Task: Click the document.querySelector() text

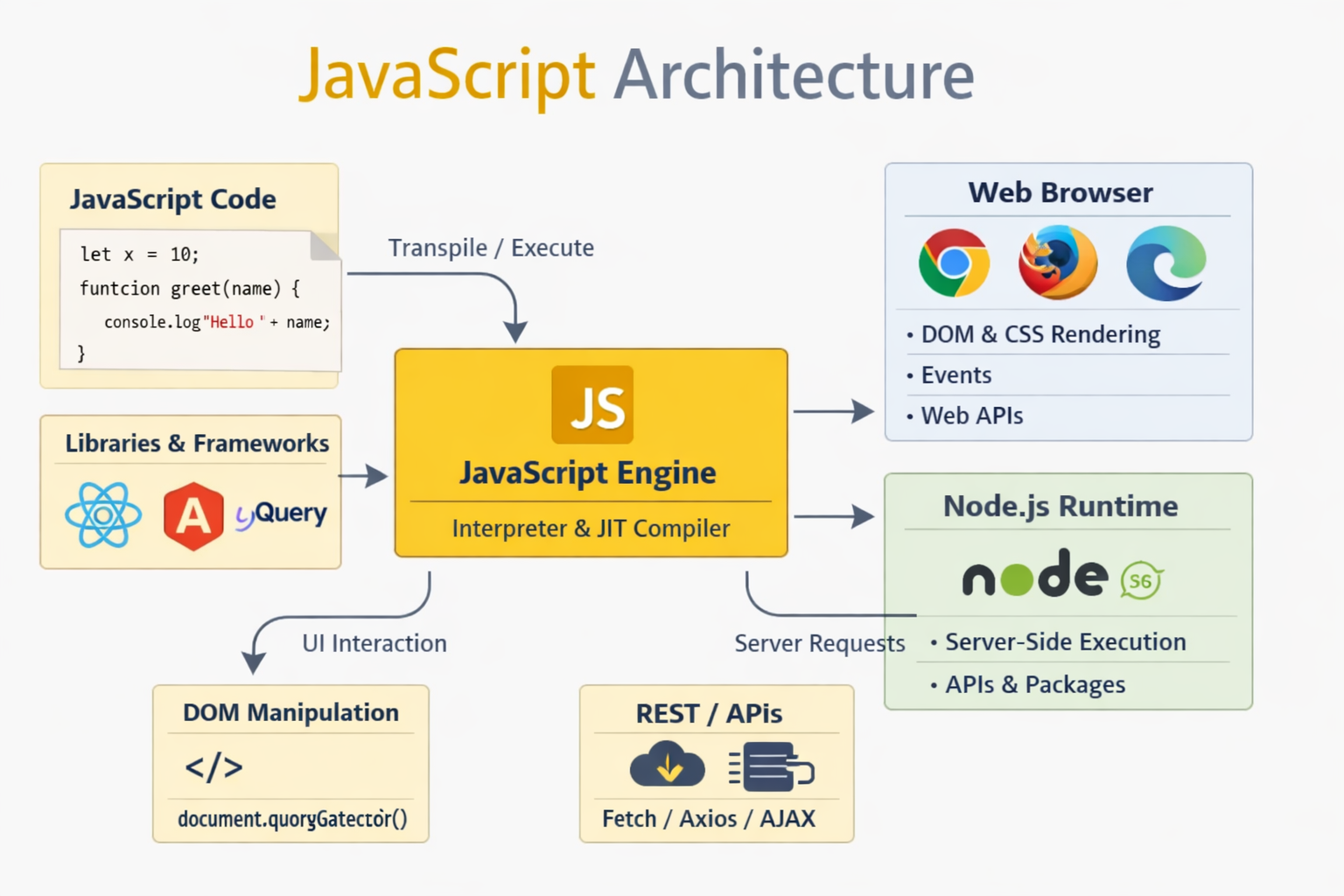Action: tap(292, 819)
